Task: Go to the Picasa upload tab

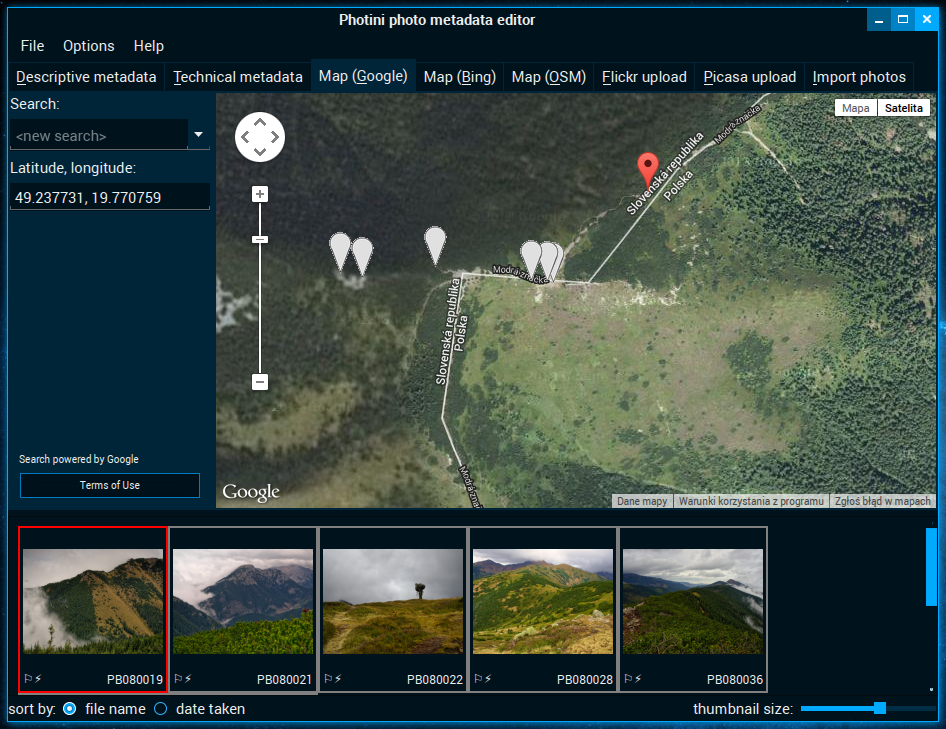Action: pos(750,77)
